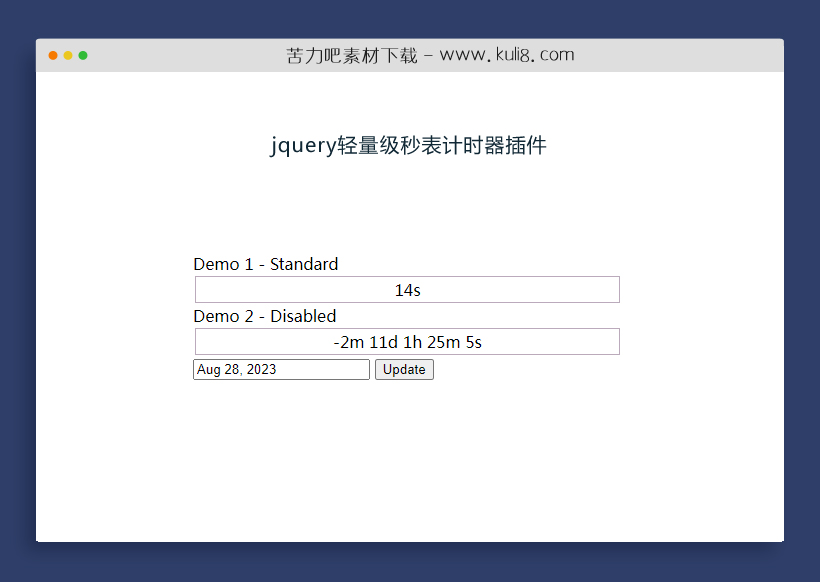Click the Demo 2 timer box below its label
The width and height of the screenshot is (820, 582).
coord(407,341)
